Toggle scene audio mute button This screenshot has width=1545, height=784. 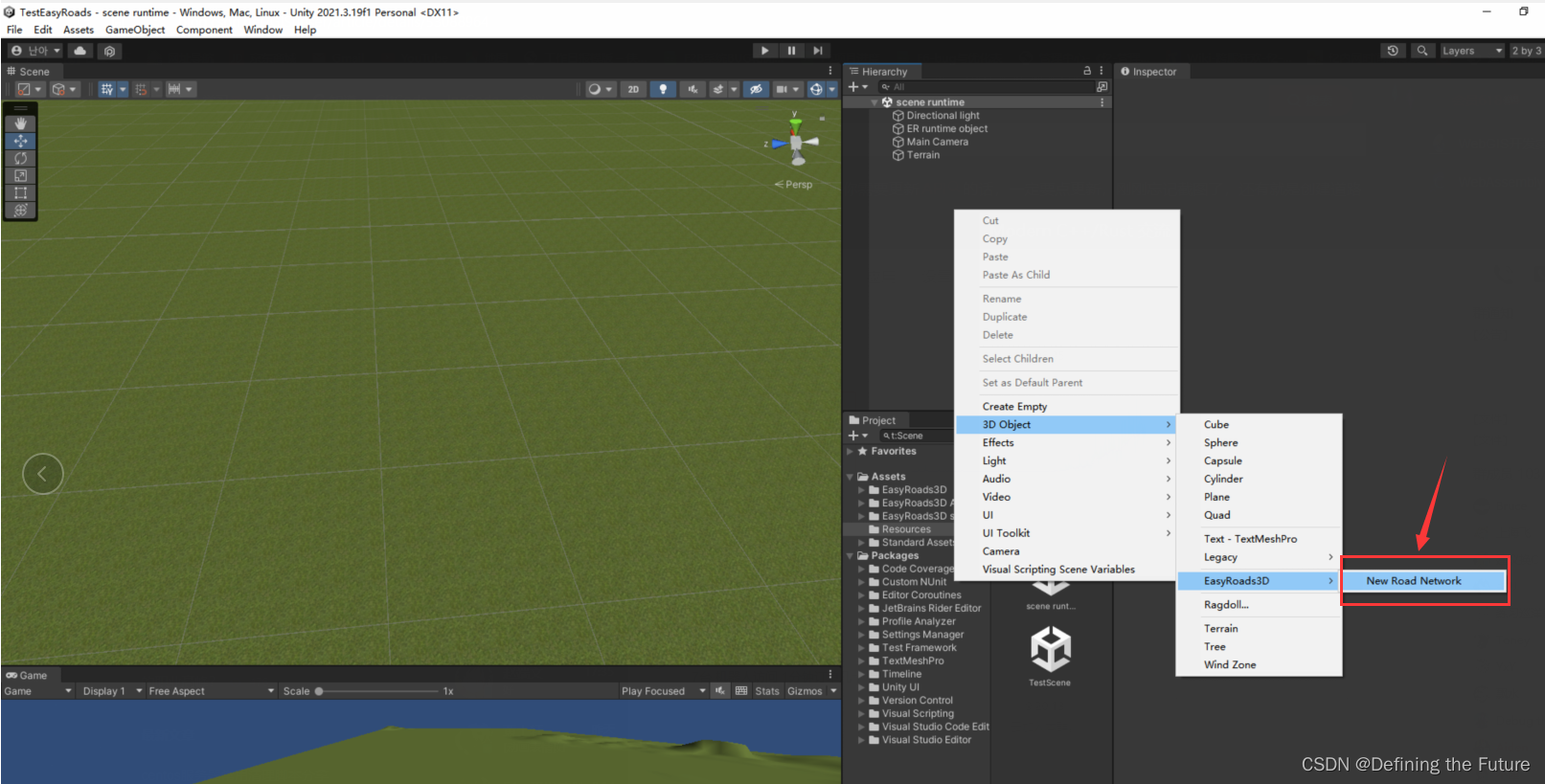click(693, 89)
